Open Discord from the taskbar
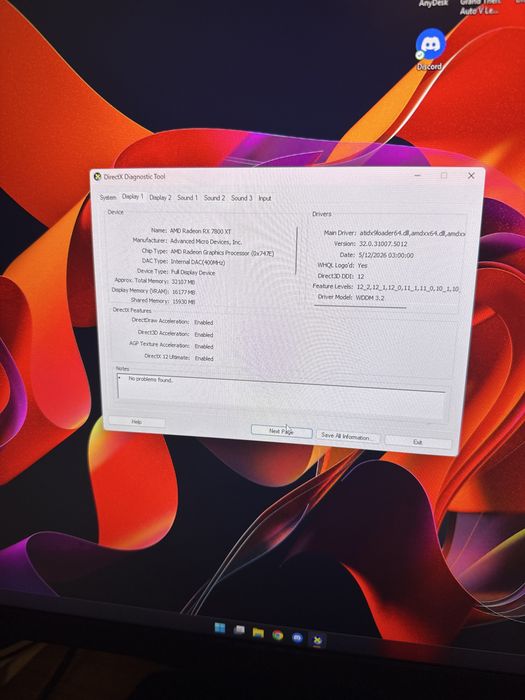This screenshot has height=700, width=525. point(297,638)
